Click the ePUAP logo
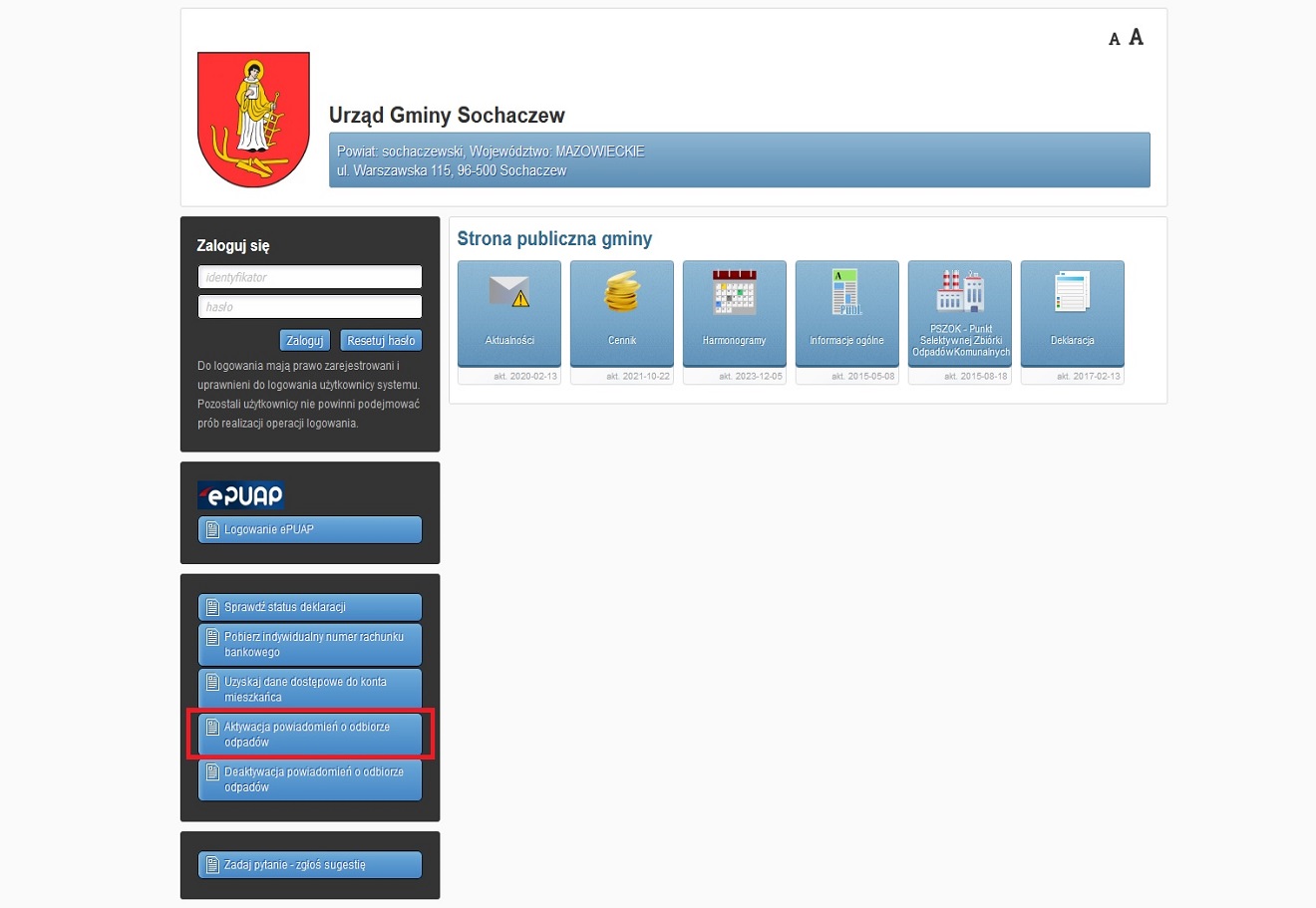Screen dimensions: 1316x908 coord(240,495)
